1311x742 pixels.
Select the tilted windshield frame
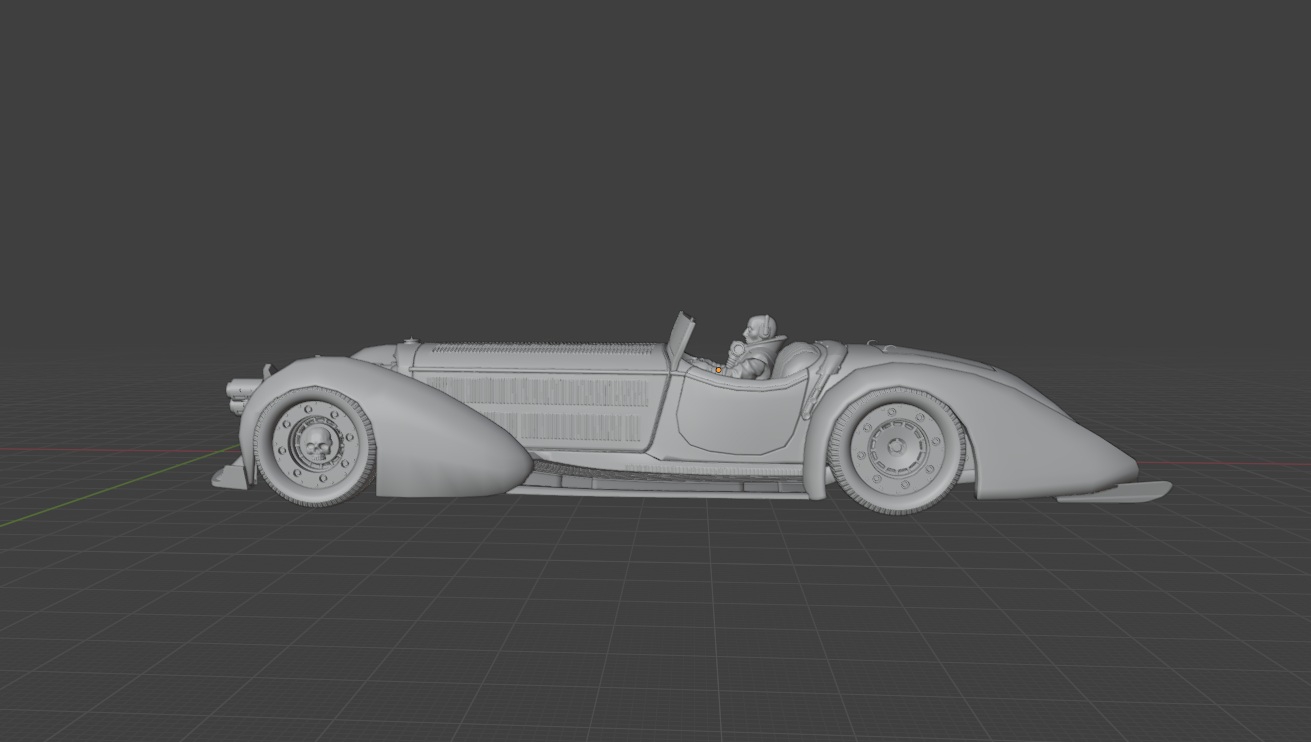683,335
